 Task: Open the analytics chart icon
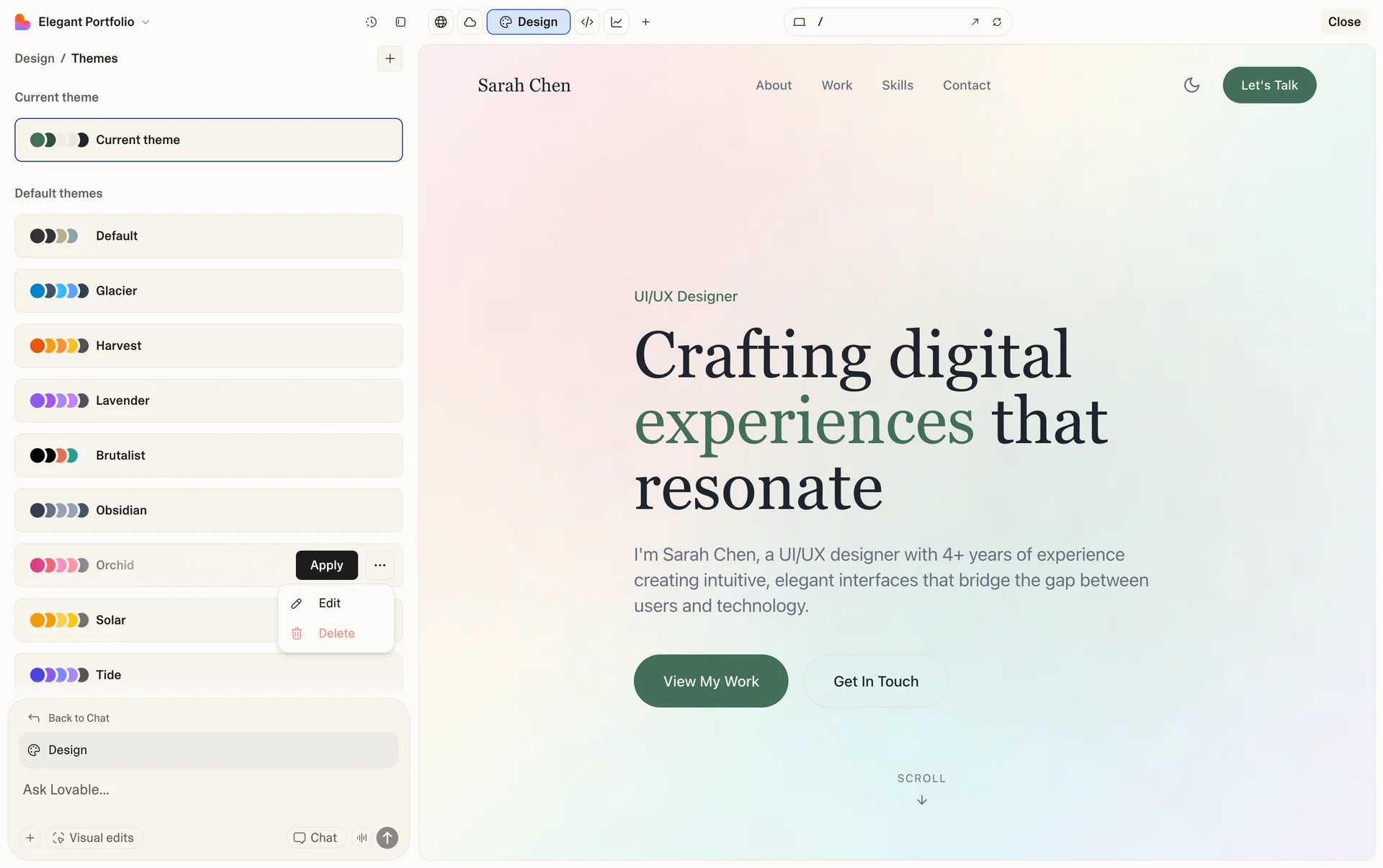click(617, 22)
